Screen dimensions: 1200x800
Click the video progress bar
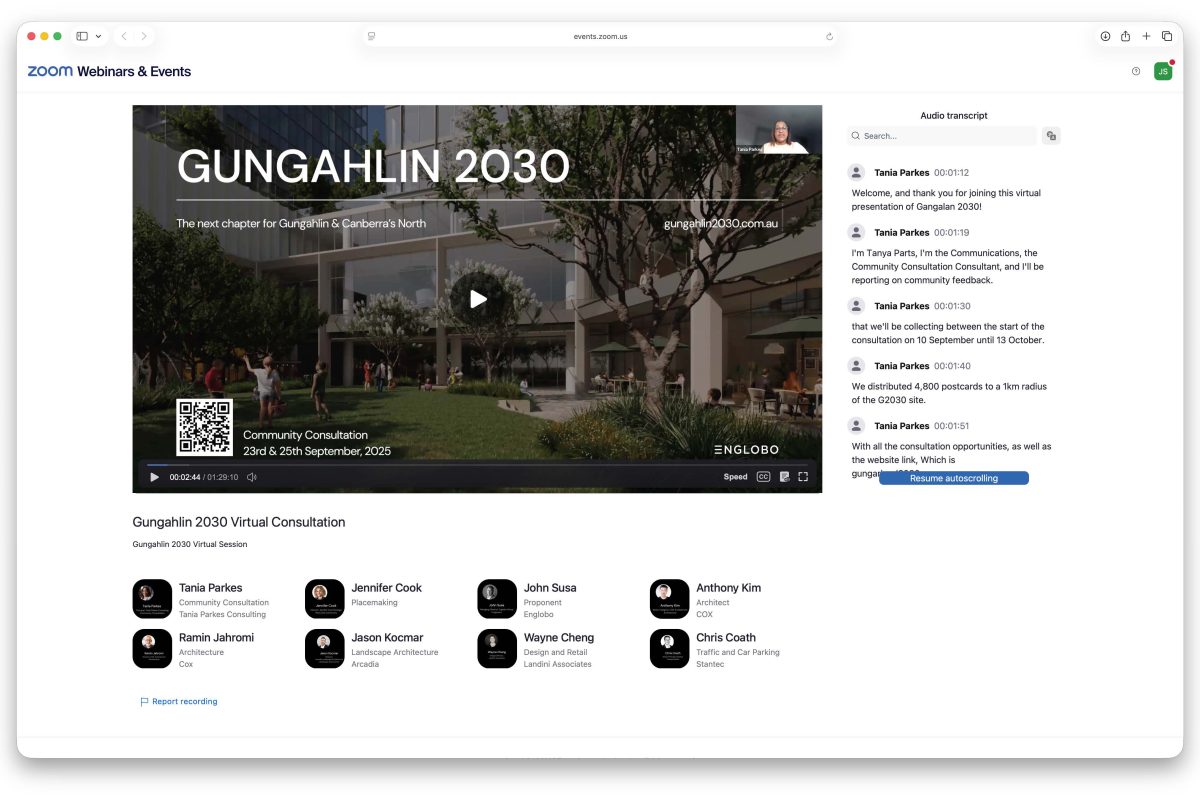click(478, 465)
